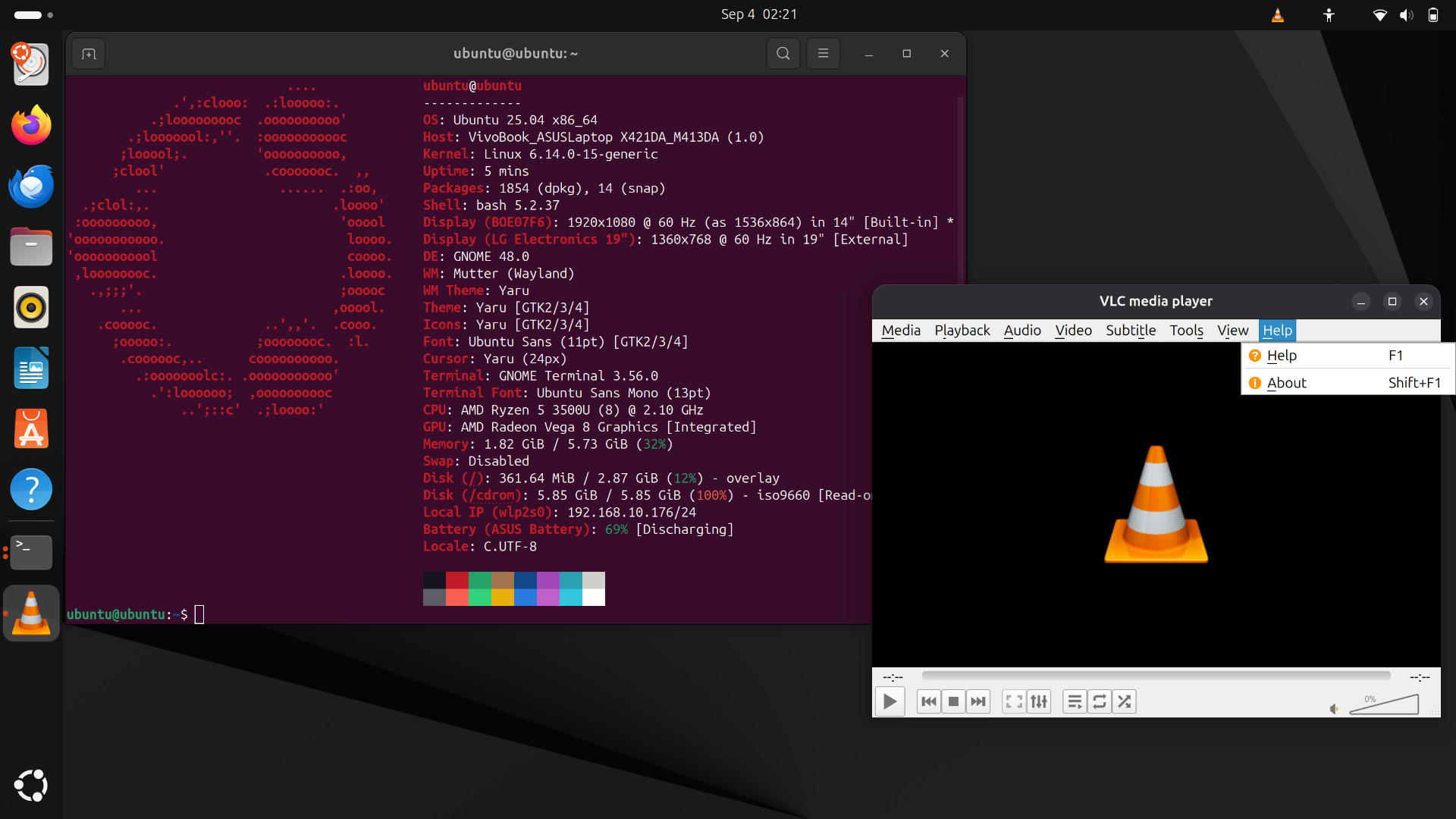Launch Rhythmbox from the dock
The height and width of the screenshot is (819, 1456).
[31, 308]
